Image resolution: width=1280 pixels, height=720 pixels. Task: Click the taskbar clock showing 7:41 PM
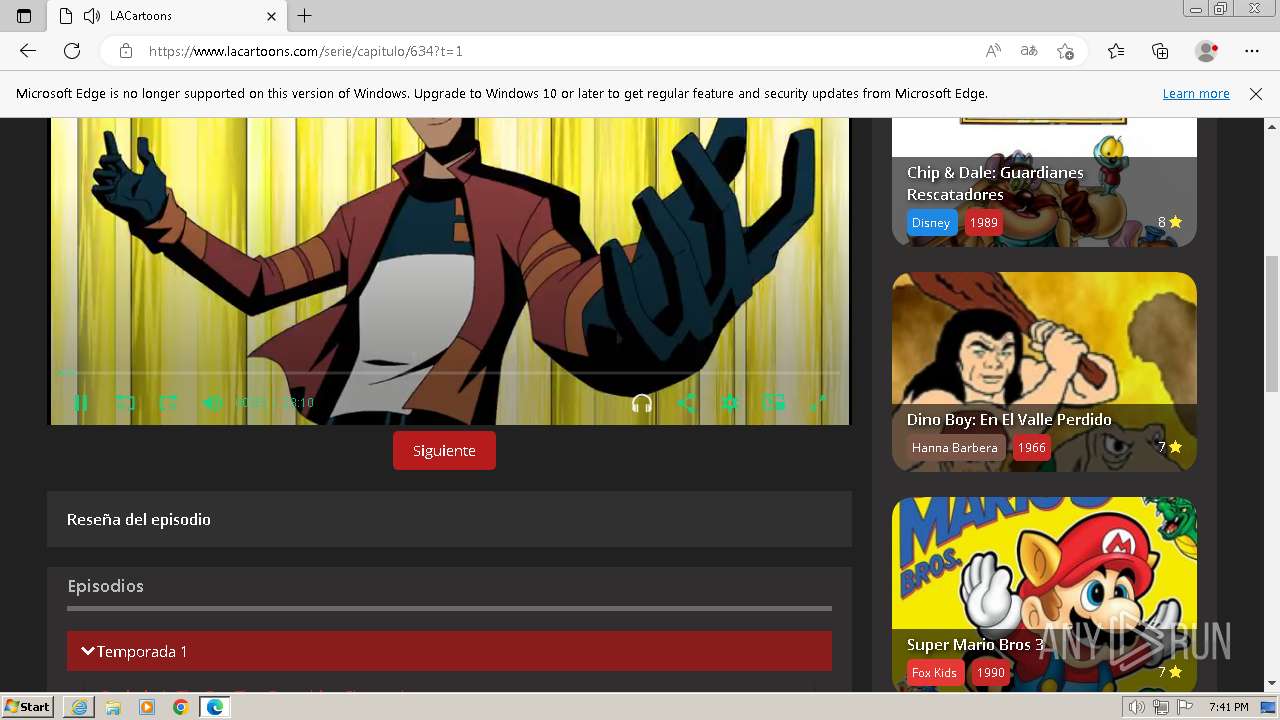click(x=1229, y=707)
